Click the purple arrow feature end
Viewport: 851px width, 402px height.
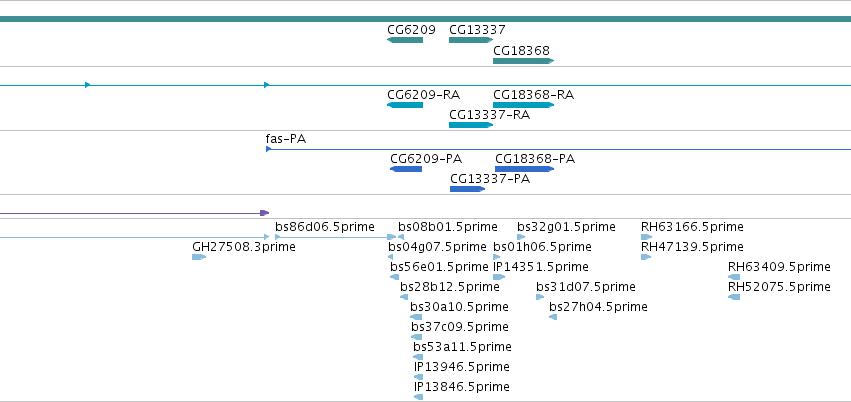[x=264, y=213]
